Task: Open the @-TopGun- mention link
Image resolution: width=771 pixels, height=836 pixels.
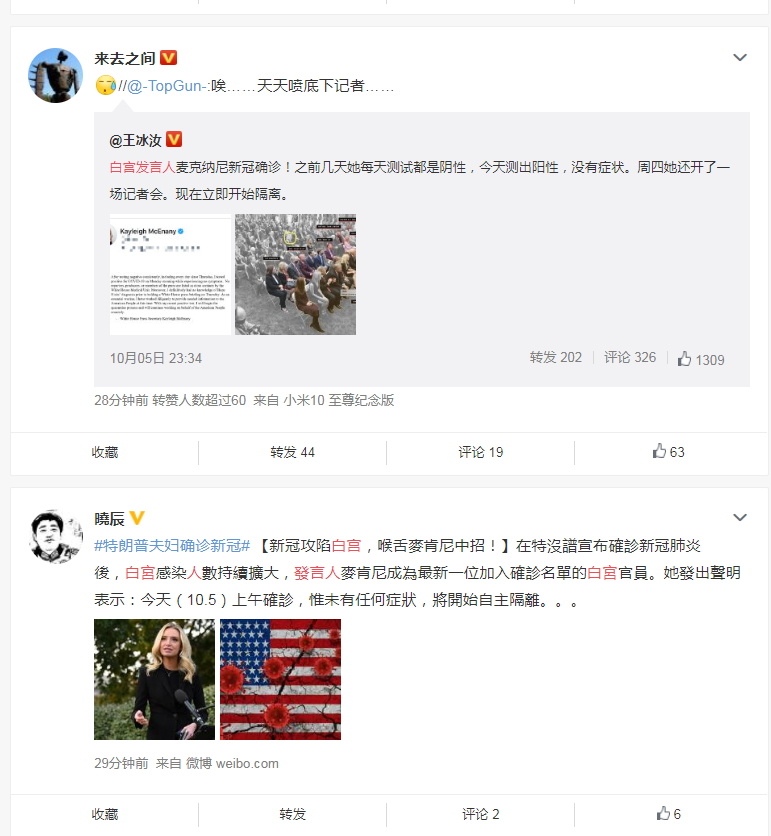Action: pos(166,85)
